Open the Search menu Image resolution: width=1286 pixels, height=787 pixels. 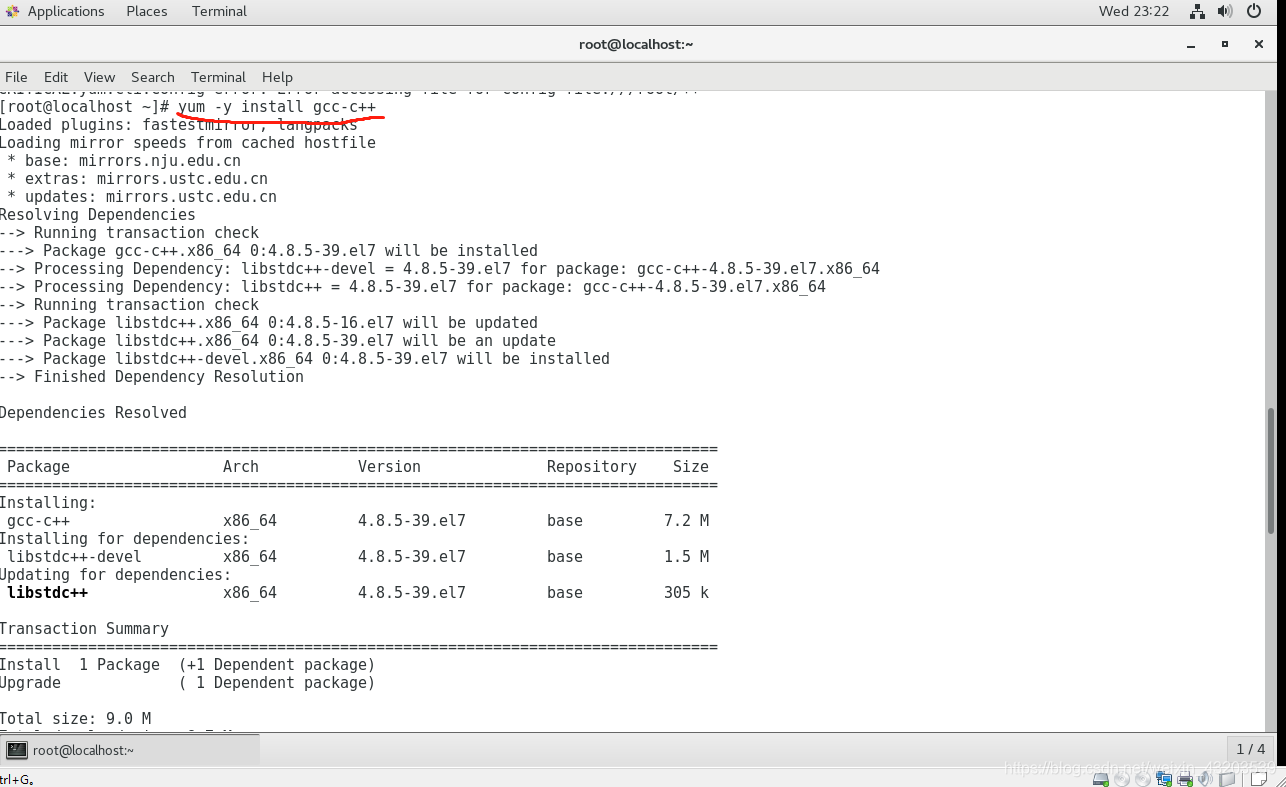[x=152, y=77]
